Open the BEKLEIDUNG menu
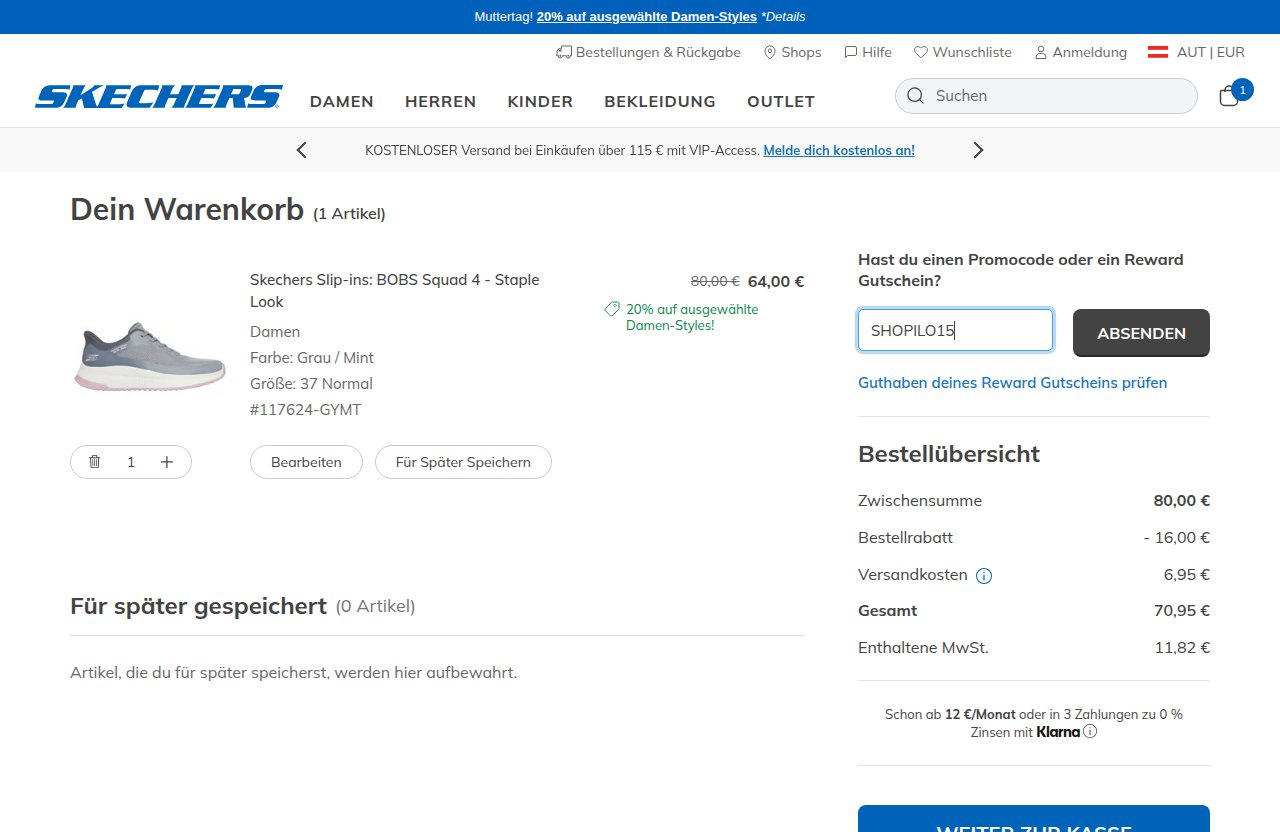This screenshot has height=832, width=1280. point(660,101)
